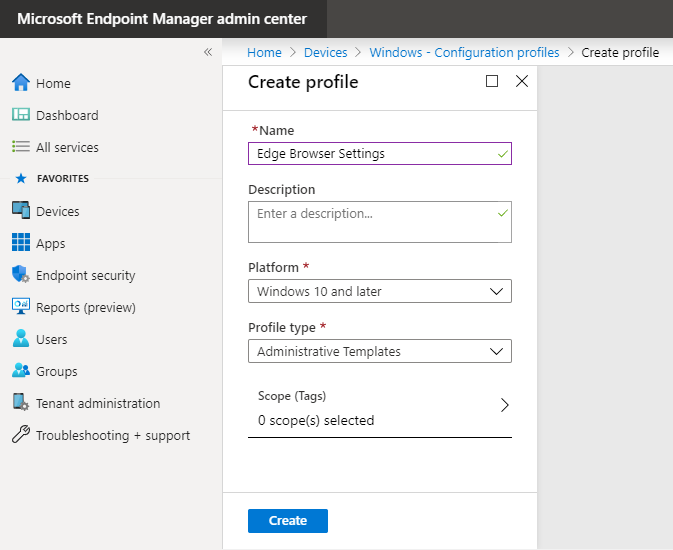Click Create profile breadcrumb text

620,52
